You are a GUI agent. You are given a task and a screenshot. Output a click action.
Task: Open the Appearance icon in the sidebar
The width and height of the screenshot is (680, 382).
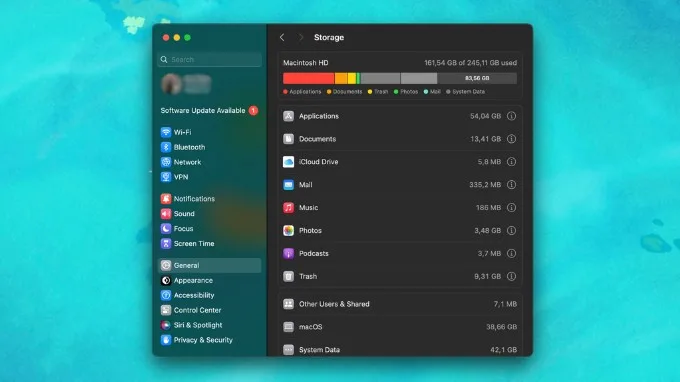pyautogui.click(x=166, y=280)
